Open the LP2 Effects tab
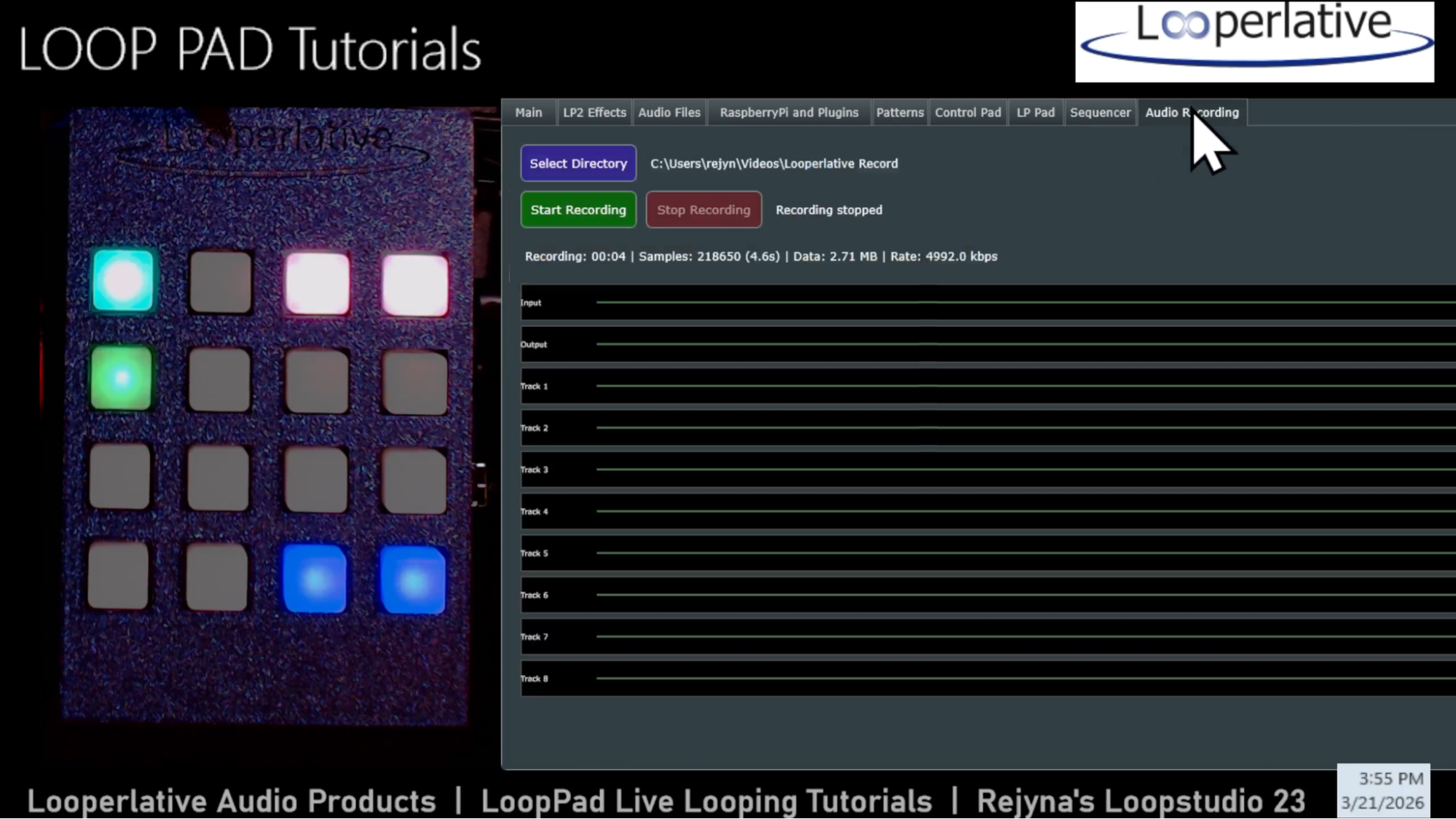The image size is (1456, 819). 594,113
